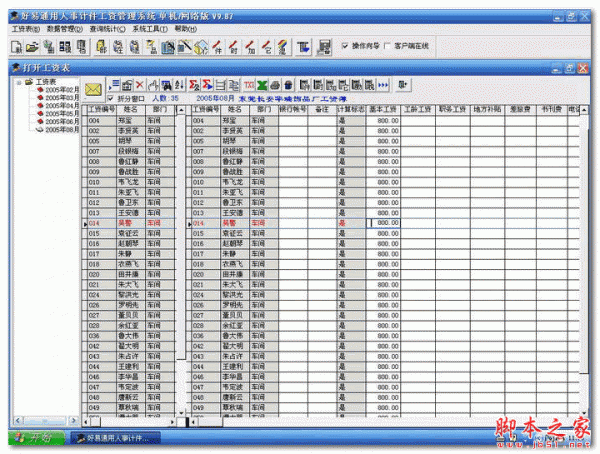Click the 职务工资 column header
Screen dimensions: 600x454
coord(453,110)
